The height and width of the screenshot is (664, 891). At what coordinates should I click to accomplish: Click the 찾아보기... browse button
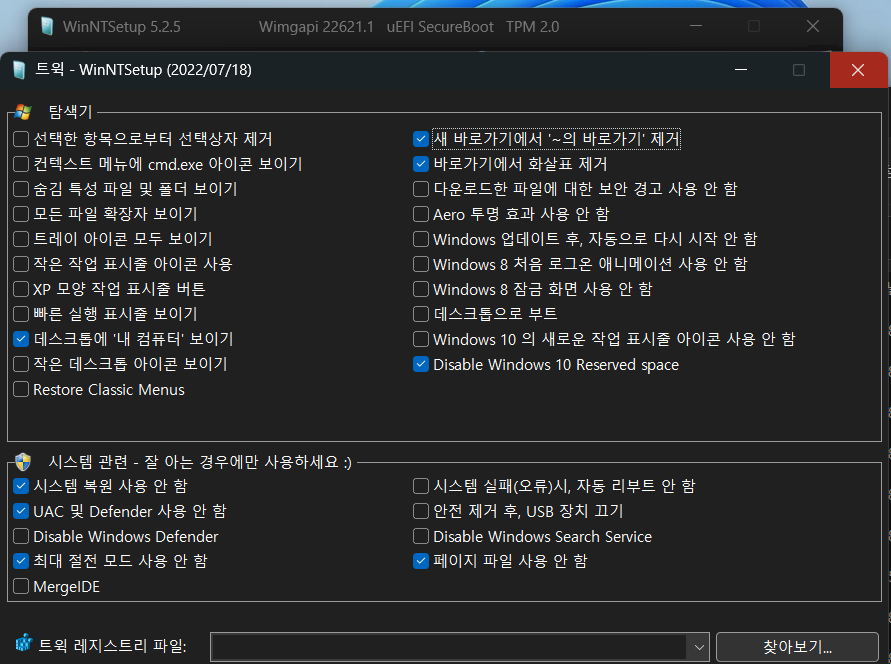pyautogui.click(x=797, y=647)
